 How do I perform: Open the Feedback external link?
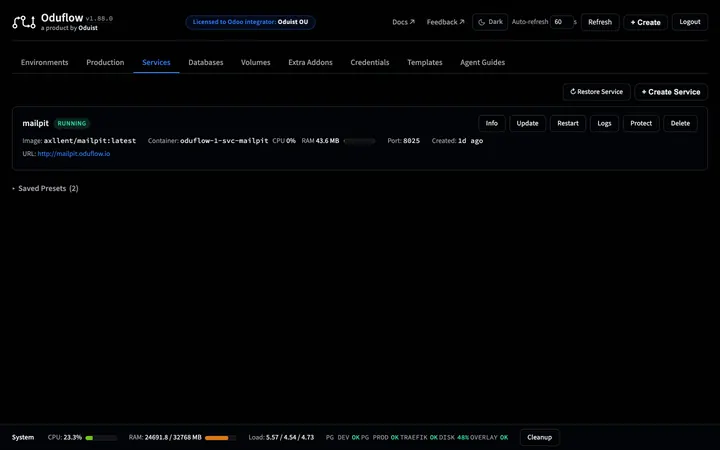(x=445, y=22)
